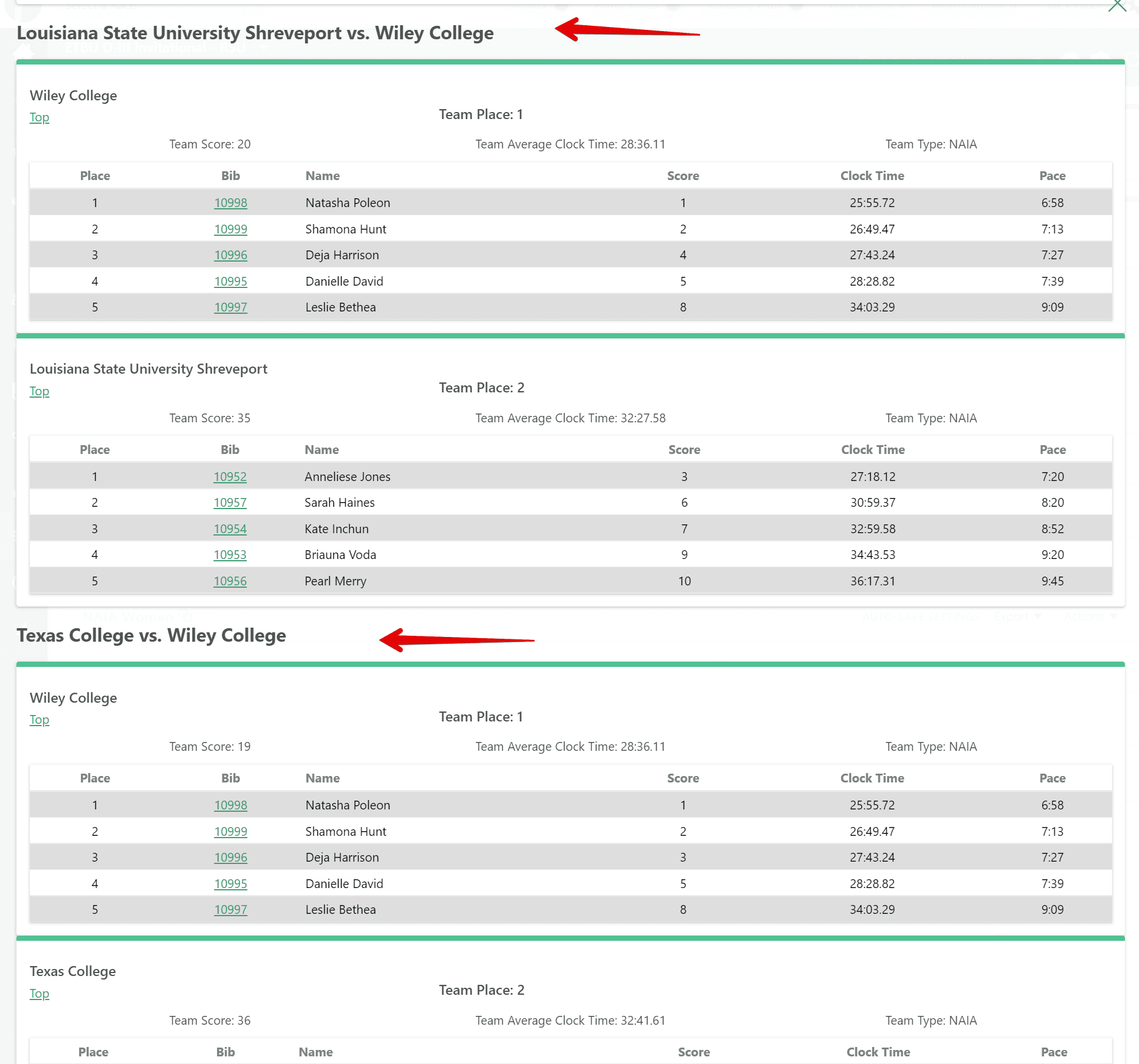Open Danielle David's bib 10995 in LSU Shreveport matchup

[231, 282]
